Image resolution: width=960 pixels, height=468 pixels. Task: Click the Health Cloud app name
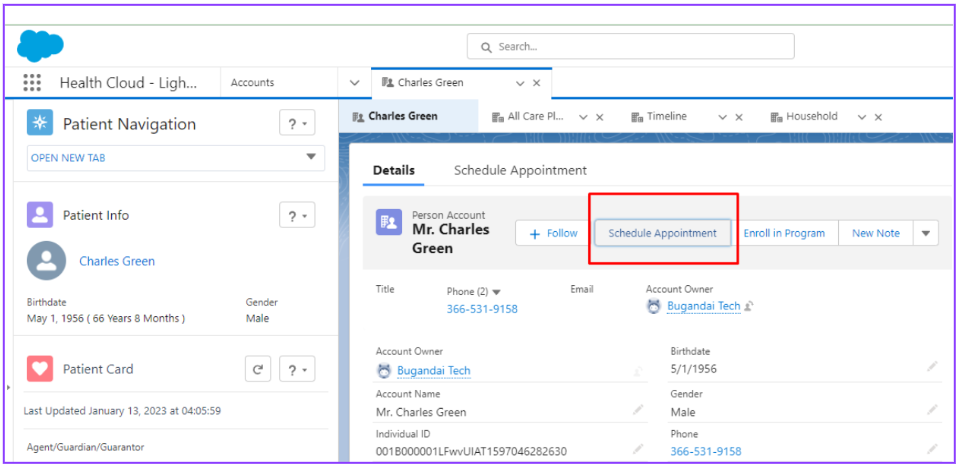129,83
